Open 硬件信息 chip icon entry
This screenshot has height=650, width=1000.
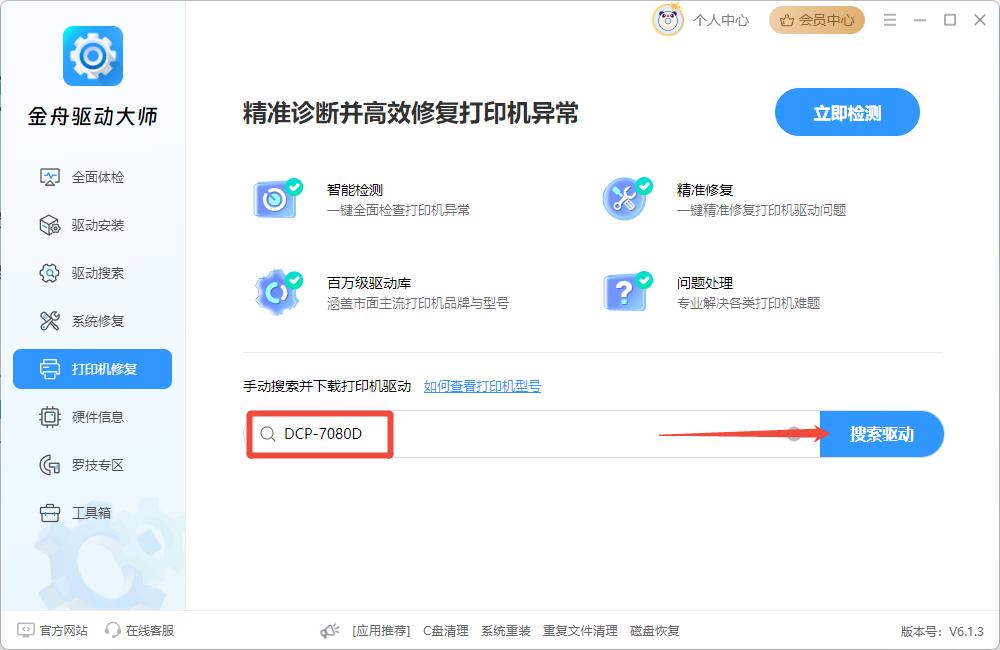50,417
